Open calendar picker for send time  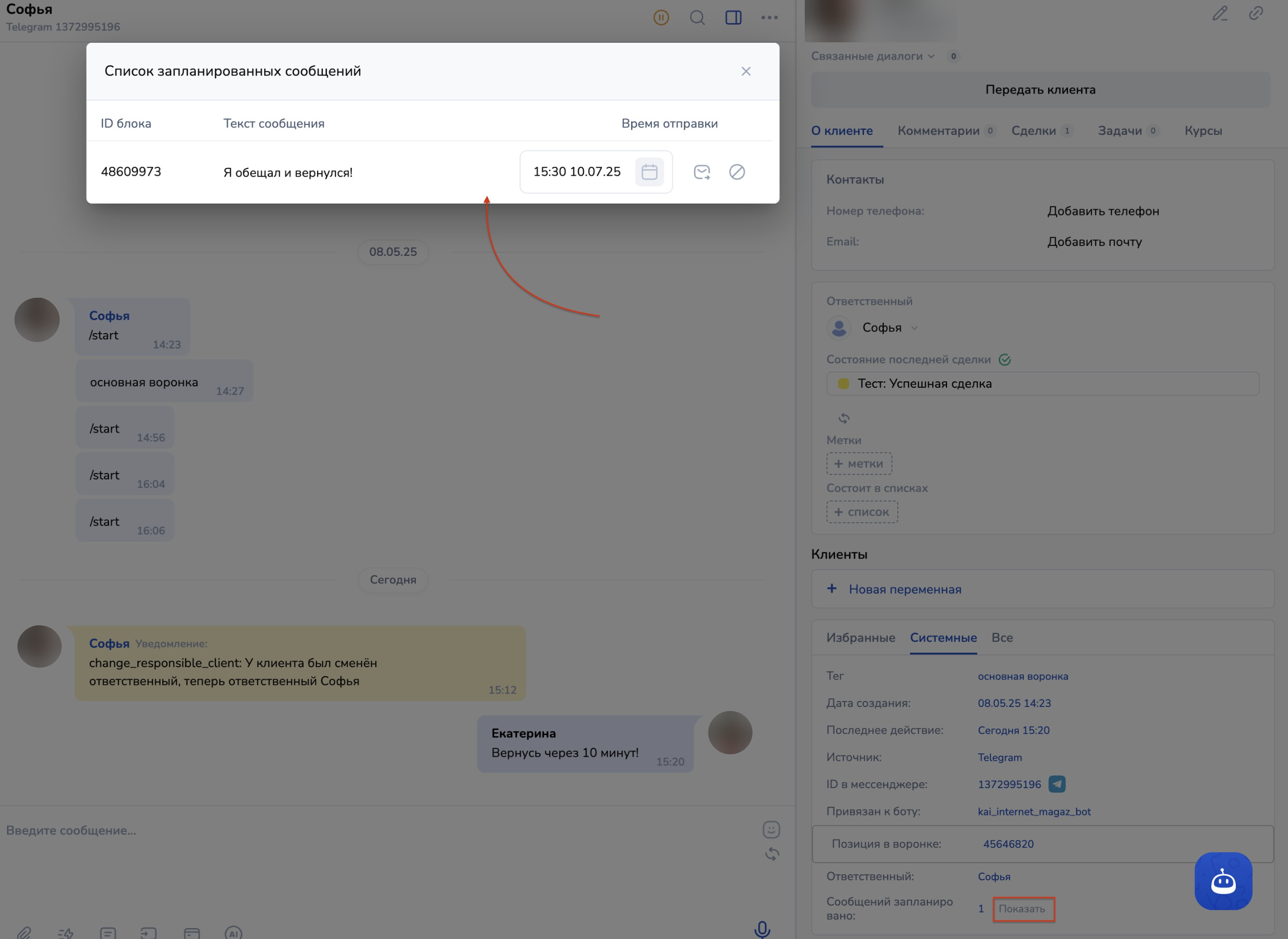[649, 172]
